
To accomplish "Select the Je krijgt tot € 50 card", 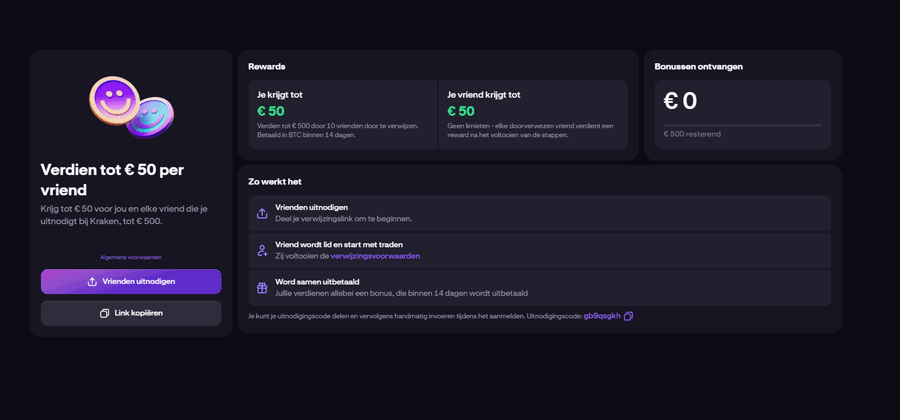I will (342, 115).
